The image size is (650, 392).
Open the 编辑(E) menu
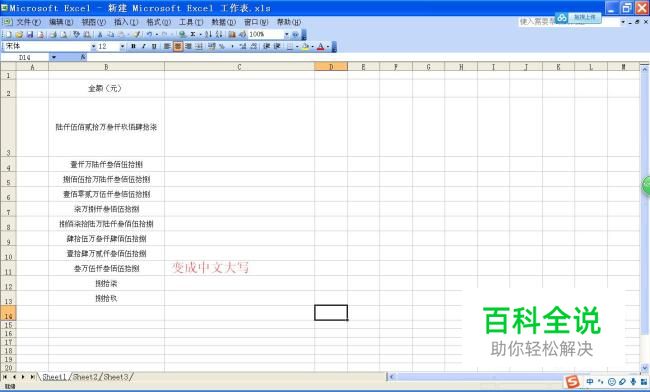61,22
